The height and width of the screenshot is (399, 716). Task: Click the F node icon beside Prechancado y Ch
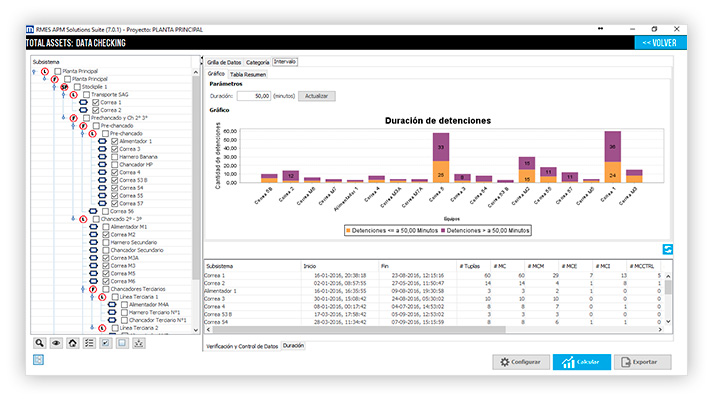74,118
